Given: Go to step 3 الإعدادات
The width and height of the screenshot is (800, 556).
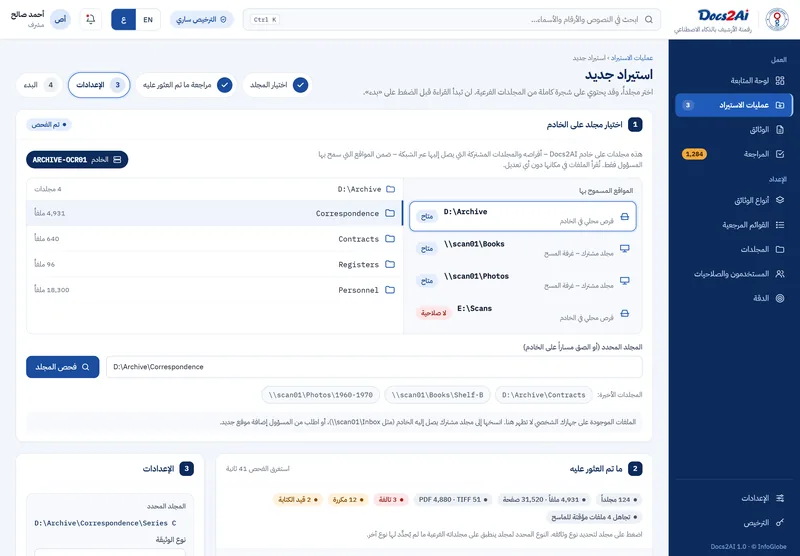Looking at the screenshot, I should coord(99,85).
